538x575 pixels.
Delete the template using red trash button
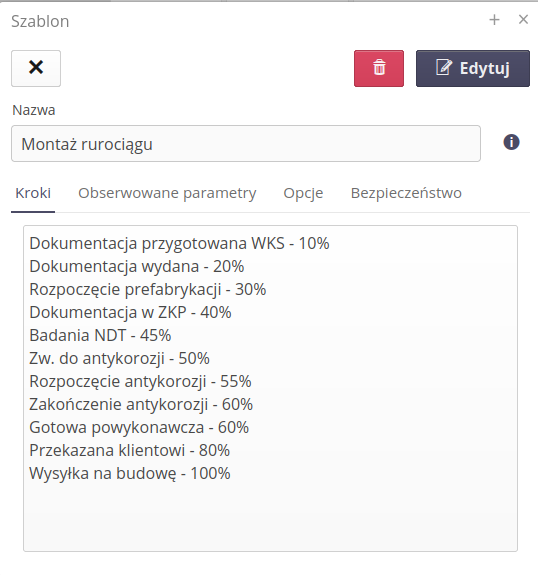tap(379, 68)
